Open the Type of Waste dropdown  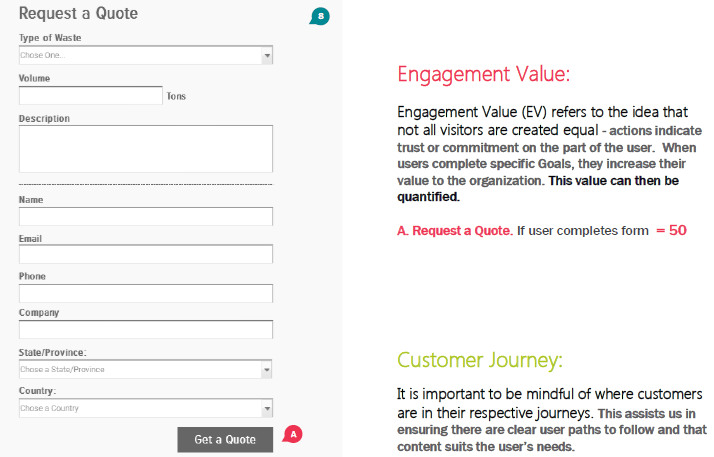click(146, 55)
